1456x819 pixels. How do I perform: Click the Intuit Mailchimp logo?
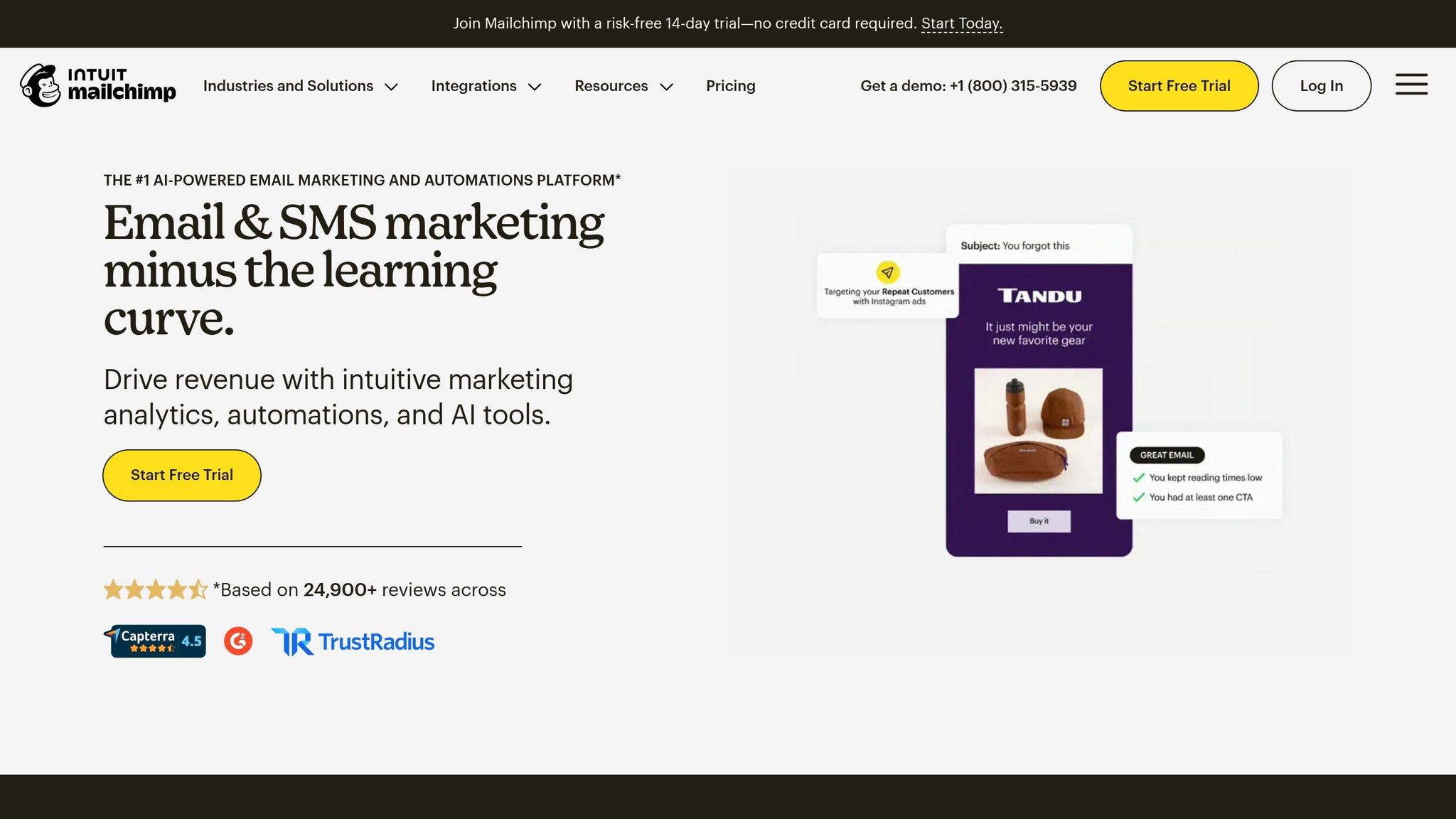tap(97, 85)
